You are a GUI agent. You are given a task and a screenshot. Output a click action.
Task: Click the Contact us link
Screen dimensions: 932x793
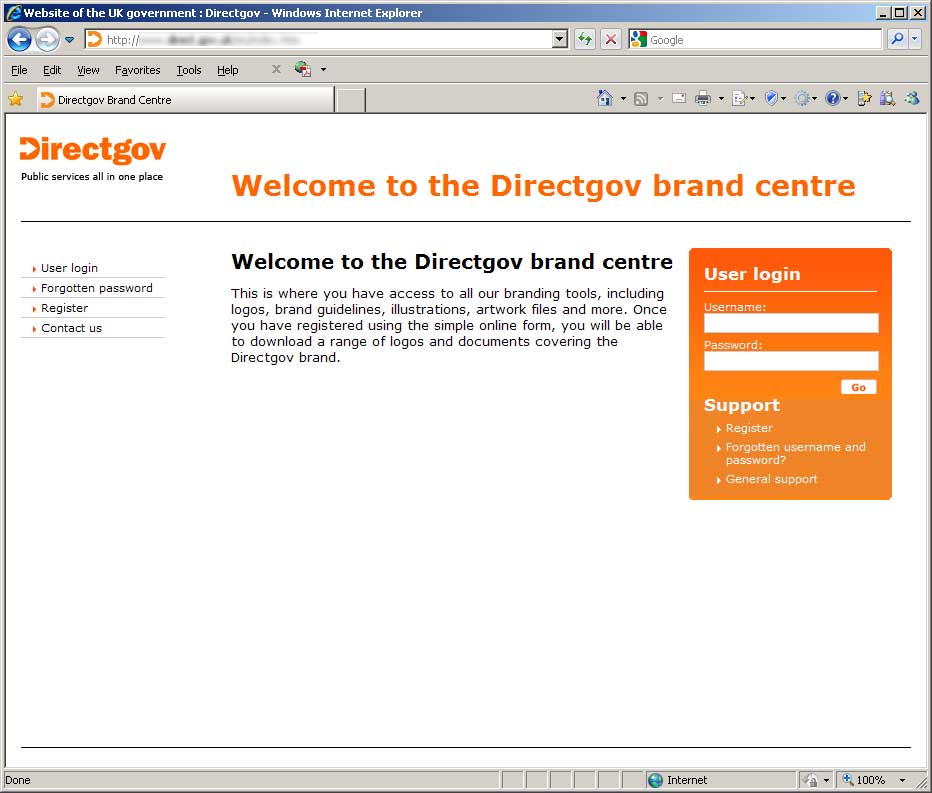[x=71, y=328]
